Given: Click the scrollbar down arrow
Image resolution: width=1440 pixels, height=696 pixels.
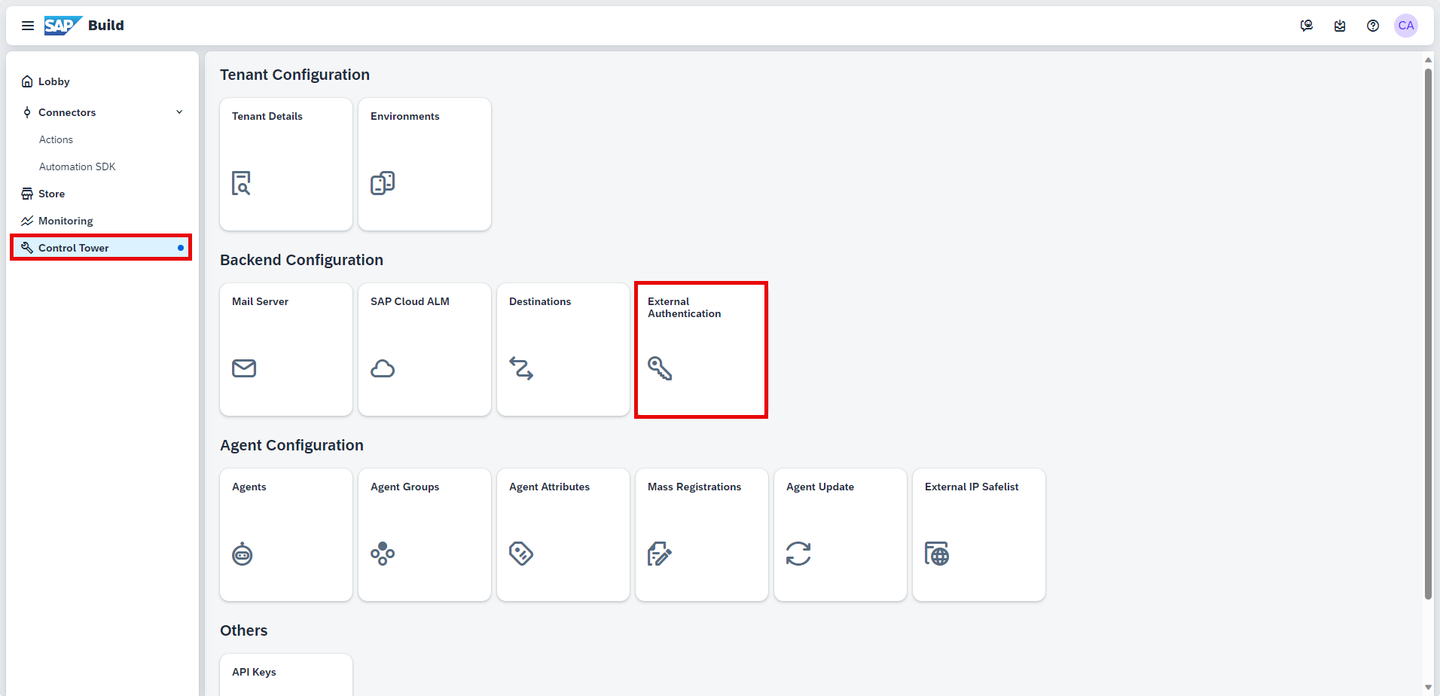Looking at the screenshot, I should [1428, 688].
